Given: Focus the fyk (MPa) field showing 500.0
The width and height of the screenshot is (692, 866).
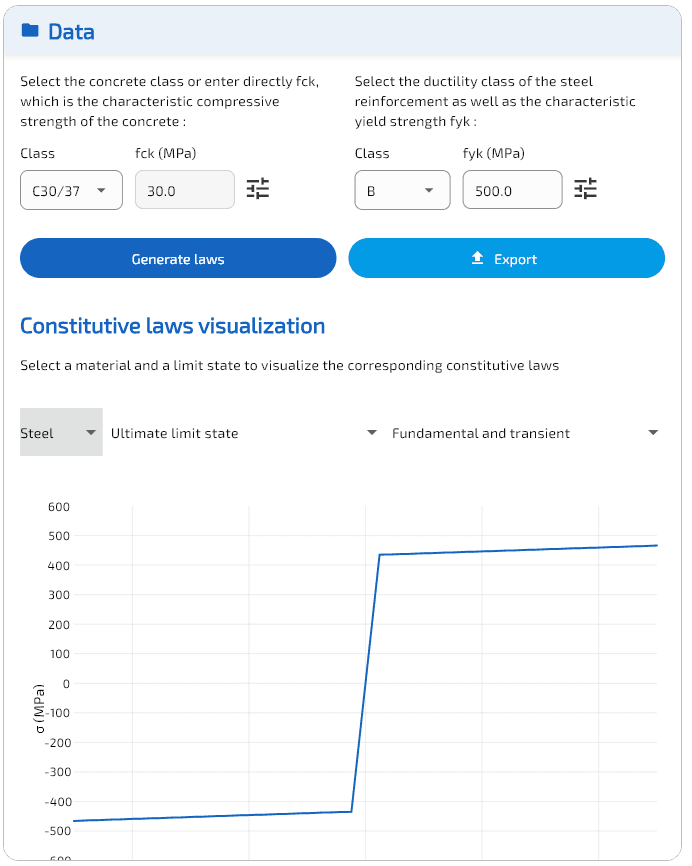Looking at the screenshot, I should (512, 190).
